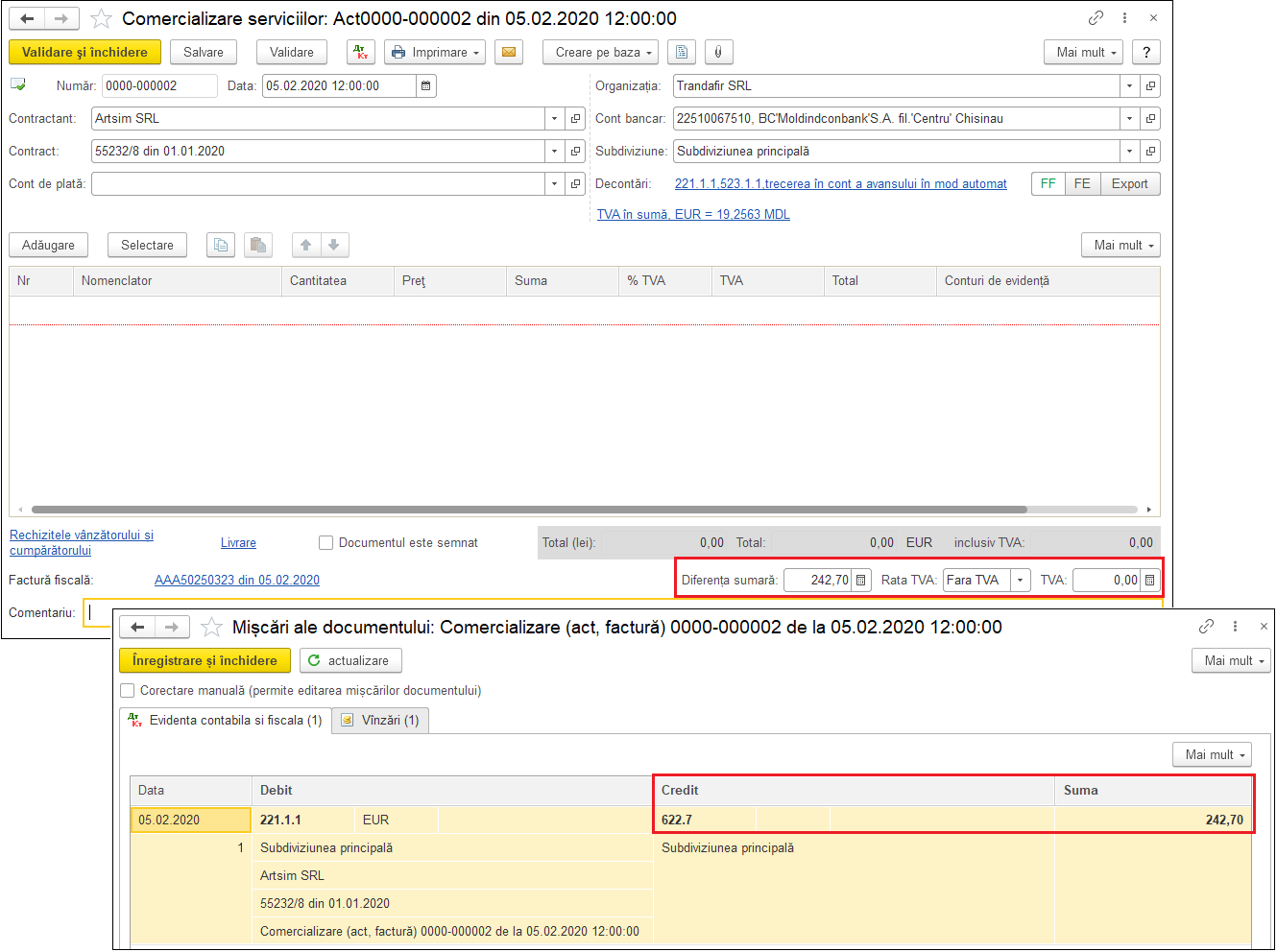Click the horizontal scrollbar under the table

(x=528, y=510)
